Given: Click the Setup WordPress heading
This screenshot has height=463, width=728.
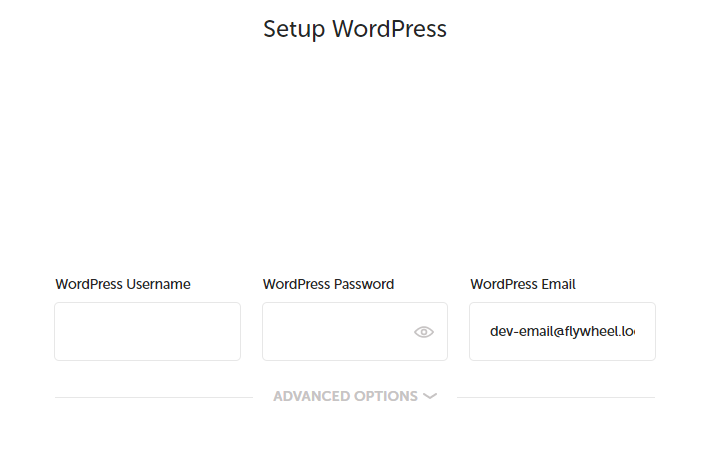Looking at the screenshot, I should pyautogui.click(x=355, y=29).
